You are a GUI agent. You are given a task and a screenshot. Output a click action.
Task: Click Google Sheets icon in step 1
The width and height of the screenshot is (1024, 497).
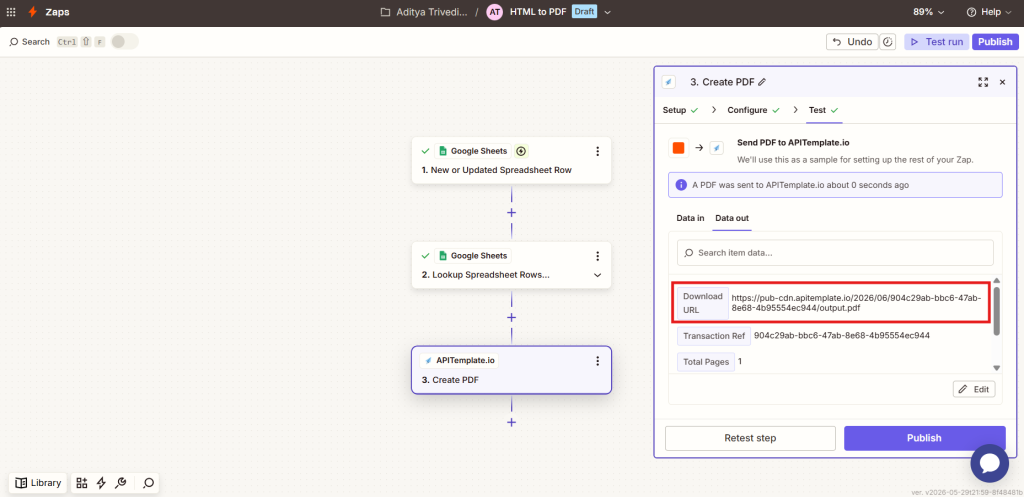click(x=442, y=151)
